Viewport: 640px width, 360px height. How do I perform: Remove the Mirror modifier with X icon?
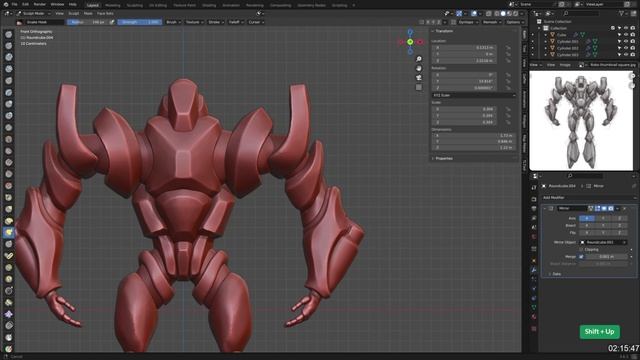[624, 209]
